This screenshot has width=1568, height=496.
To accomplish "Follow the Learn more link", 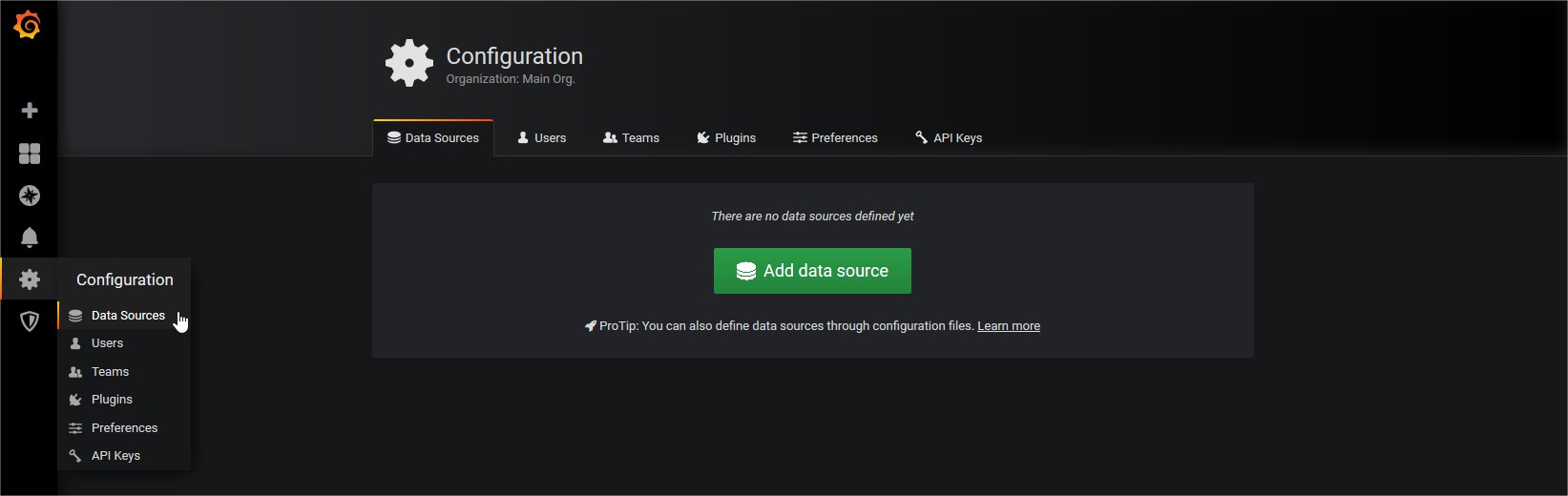I will (1009, 326).
